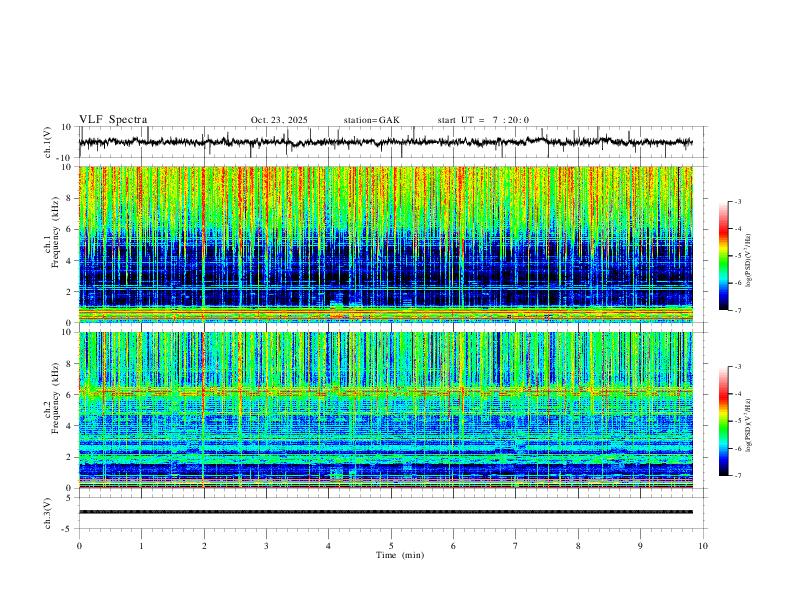Click the time axis tick label '10'
Viewport: 792px width, 612px height.
tap(703, 546)
